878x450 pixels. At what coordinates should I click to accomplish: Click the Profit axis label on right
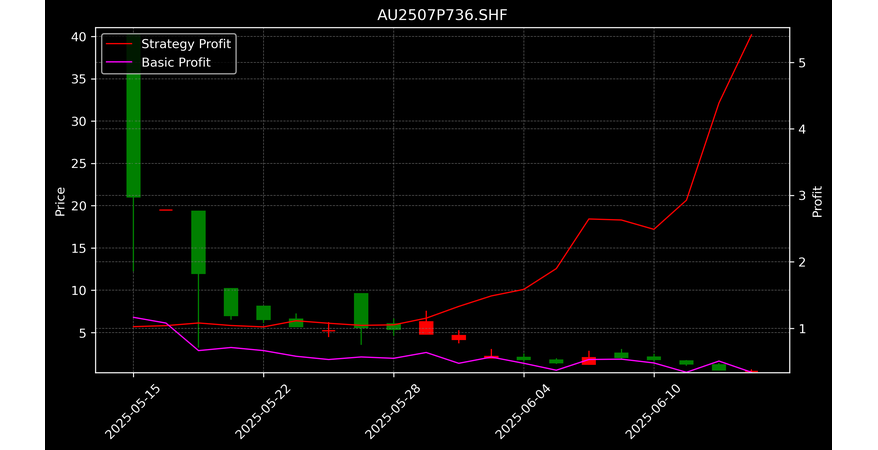coord(817,202)
